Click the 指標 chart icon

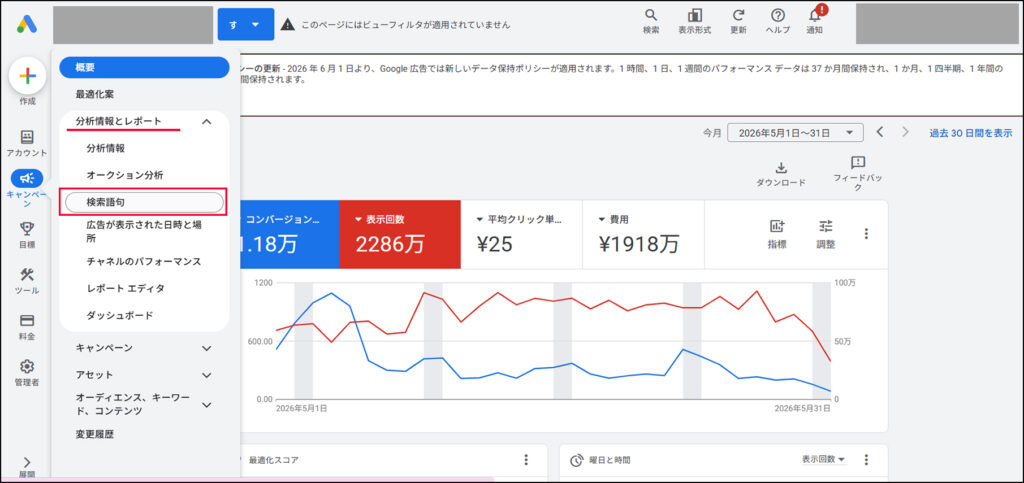click(x=777, y=226)
